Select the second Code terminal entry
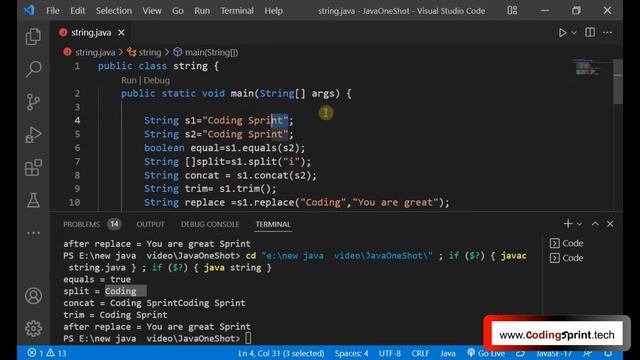The image size is (640, 360). (567, 258)
